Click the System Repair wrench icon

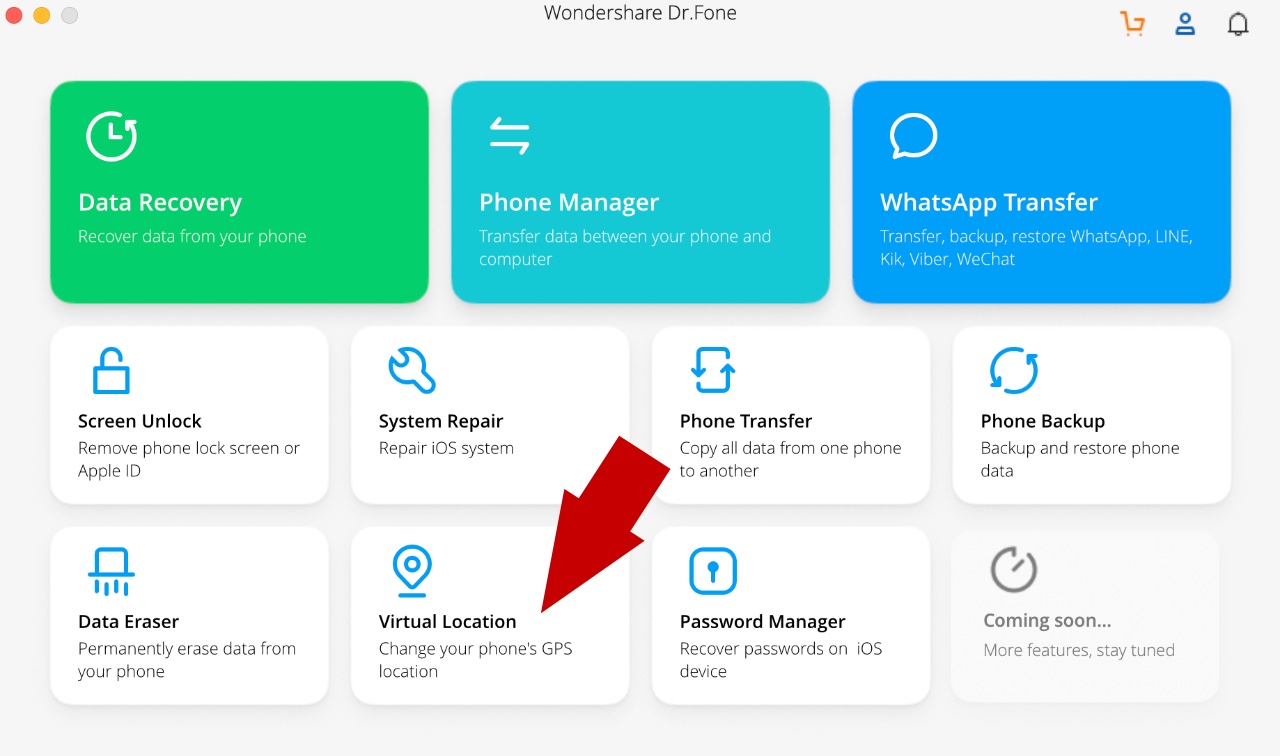point(412,370)
